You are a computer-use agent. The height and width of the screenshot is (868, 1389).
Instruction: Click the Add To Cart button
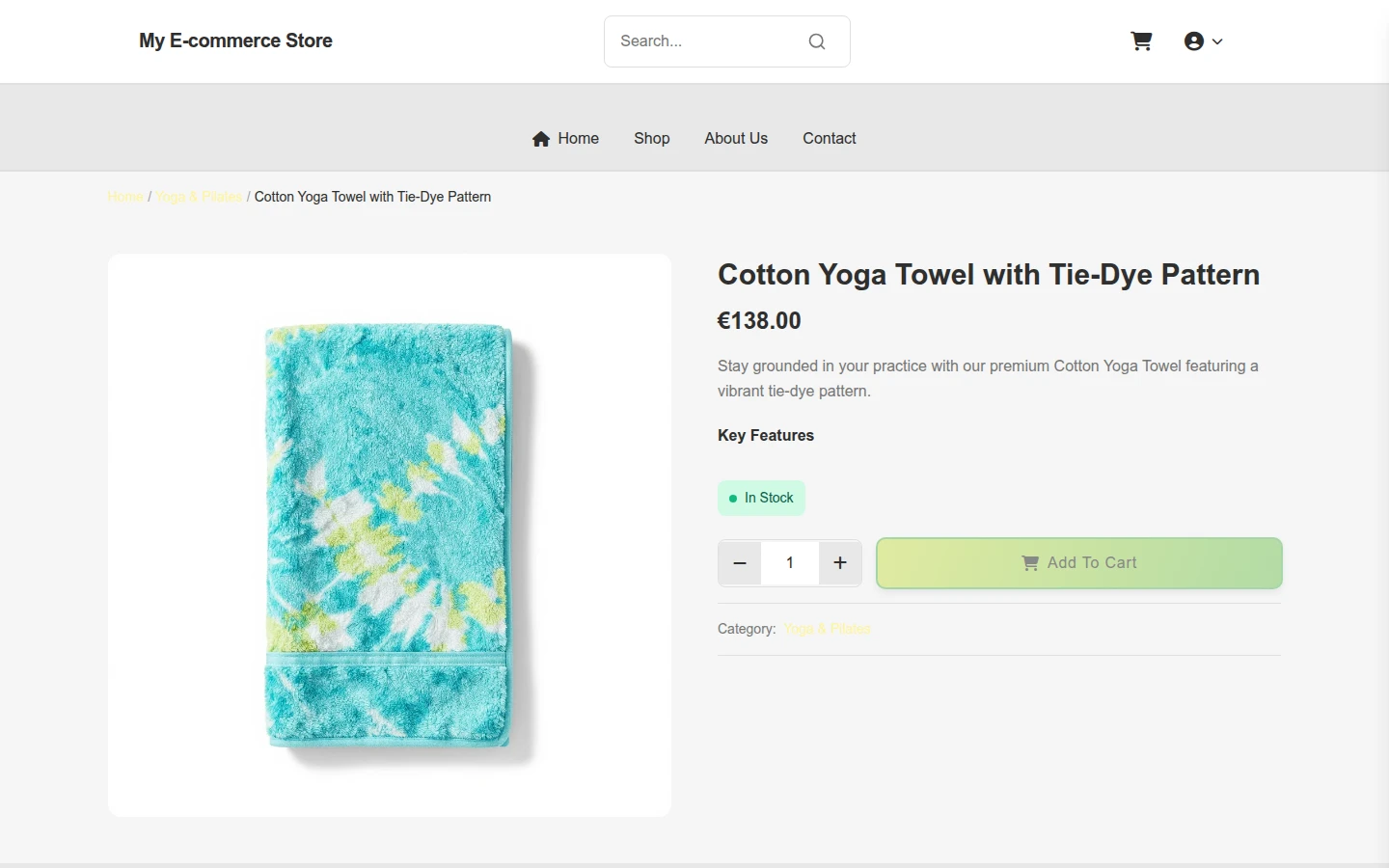click(x=1079, y=563)
